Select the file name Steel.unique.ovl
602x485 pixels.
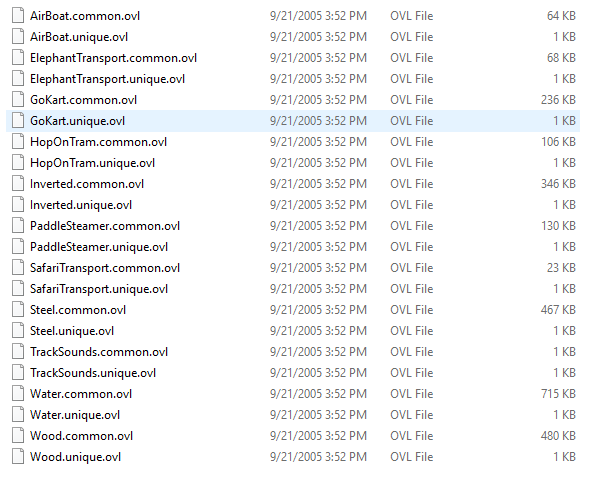(x=72, y=331)
